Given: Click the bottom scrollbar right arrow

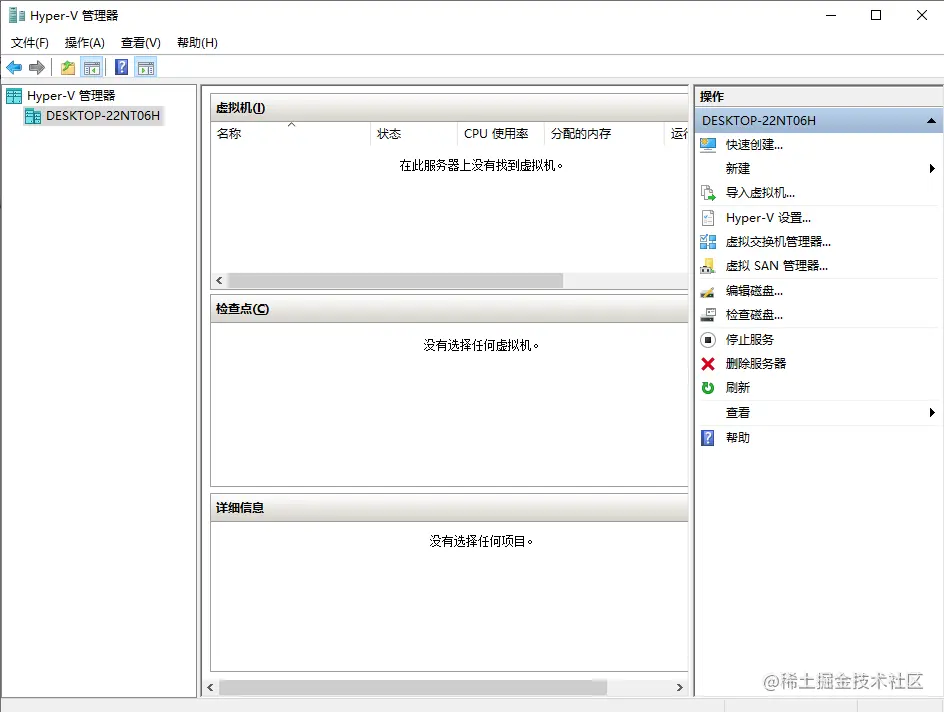Looking at the screenshot, I should point(680,687).
